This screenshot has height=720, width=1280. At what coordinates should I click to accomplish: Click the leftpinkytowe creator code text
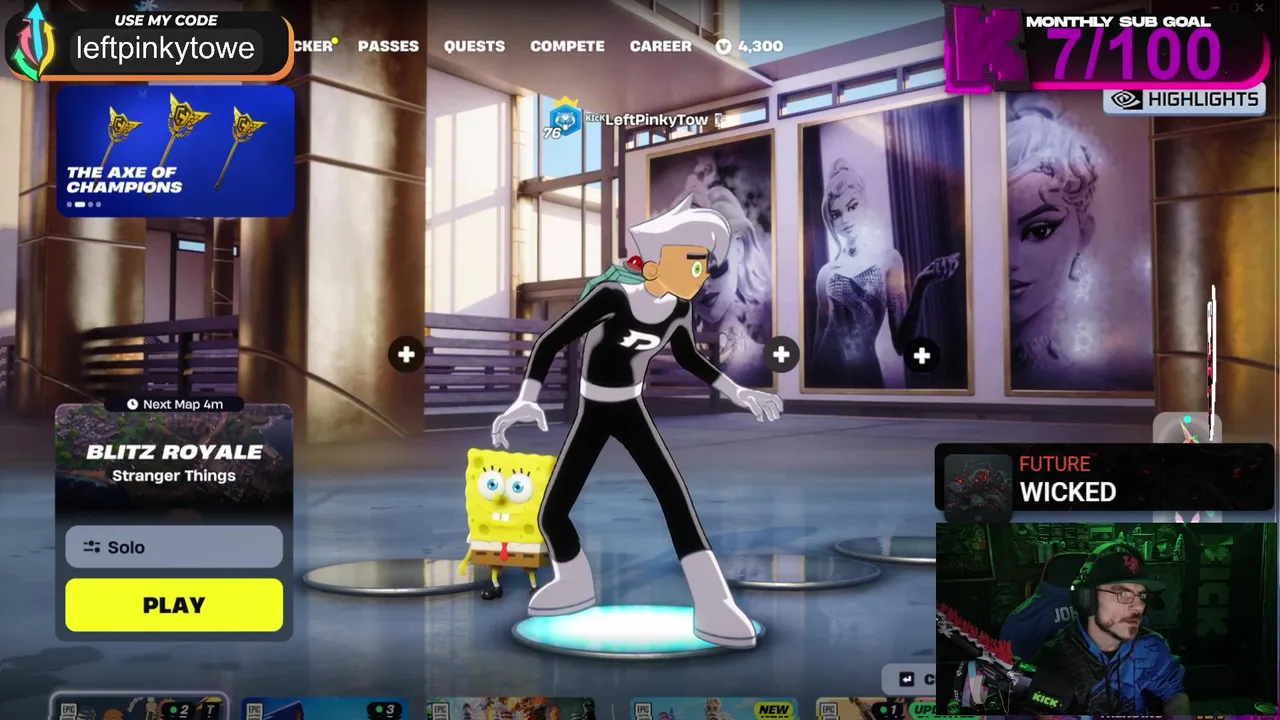tap(165, 48)
